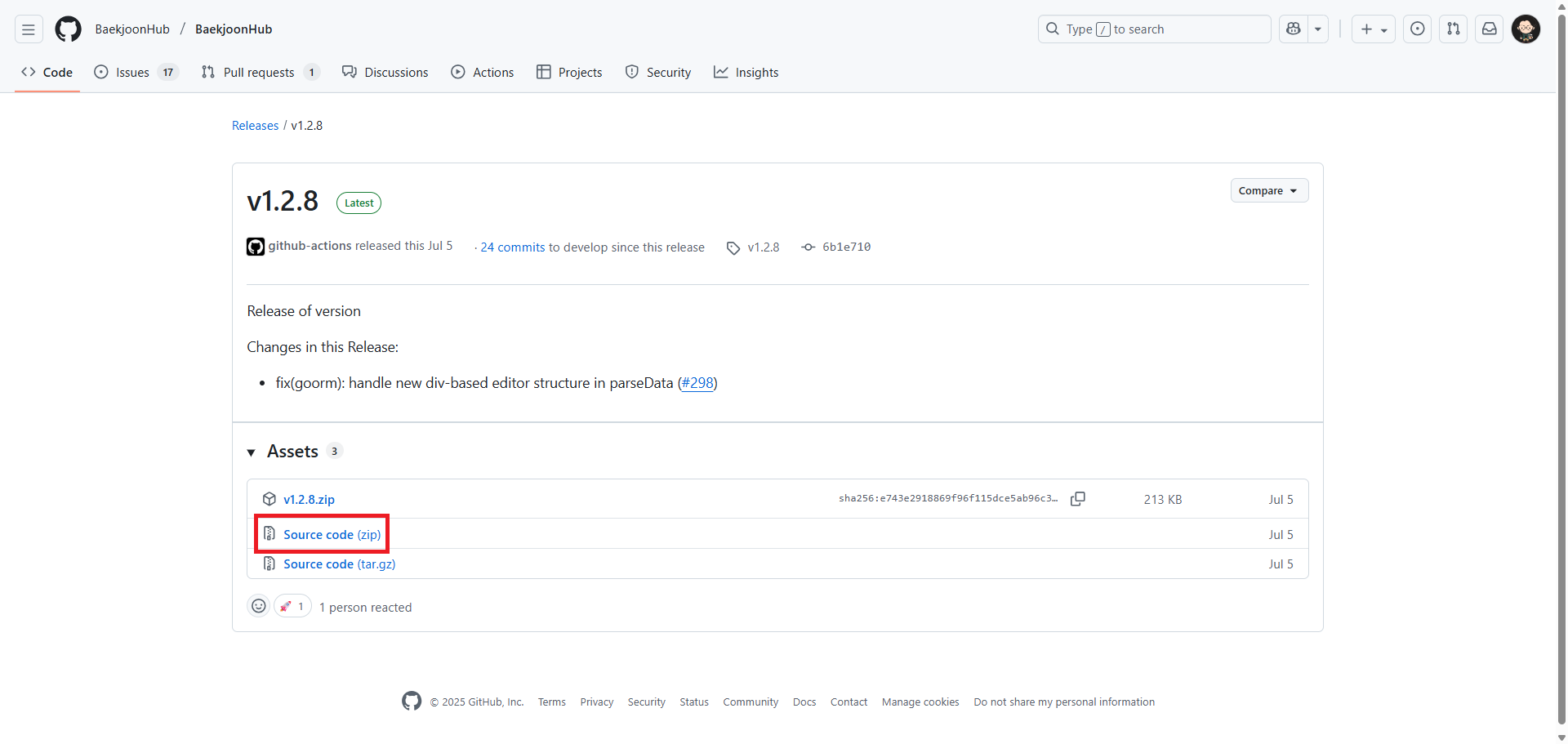Download Source code (tar.gz)
Viewport: 1568px width, 744px height.
coord(339,564)
